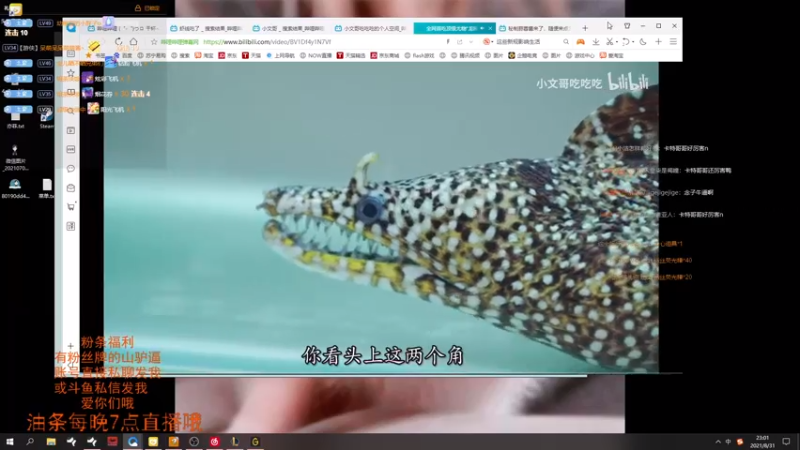The image size is (800, 450).
Task: Expand the address bar chevron dropdown
Action: [471, 42]
